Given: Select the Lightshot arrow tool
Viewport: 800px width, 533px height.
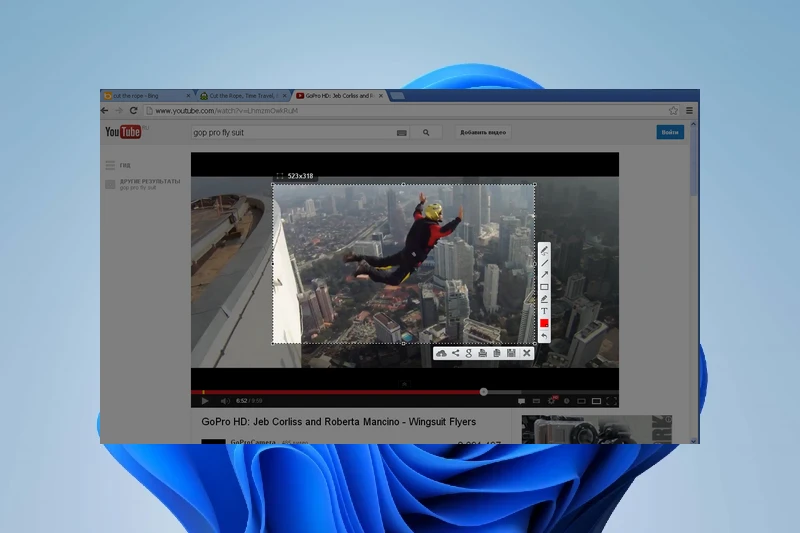Looking at the screenshot, I should (x=544, y=275).
